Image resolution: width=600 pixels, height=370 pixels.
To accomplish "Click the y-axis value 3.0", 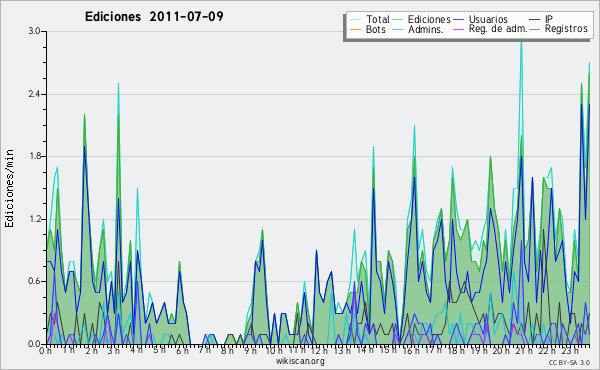I will point(34,31).
